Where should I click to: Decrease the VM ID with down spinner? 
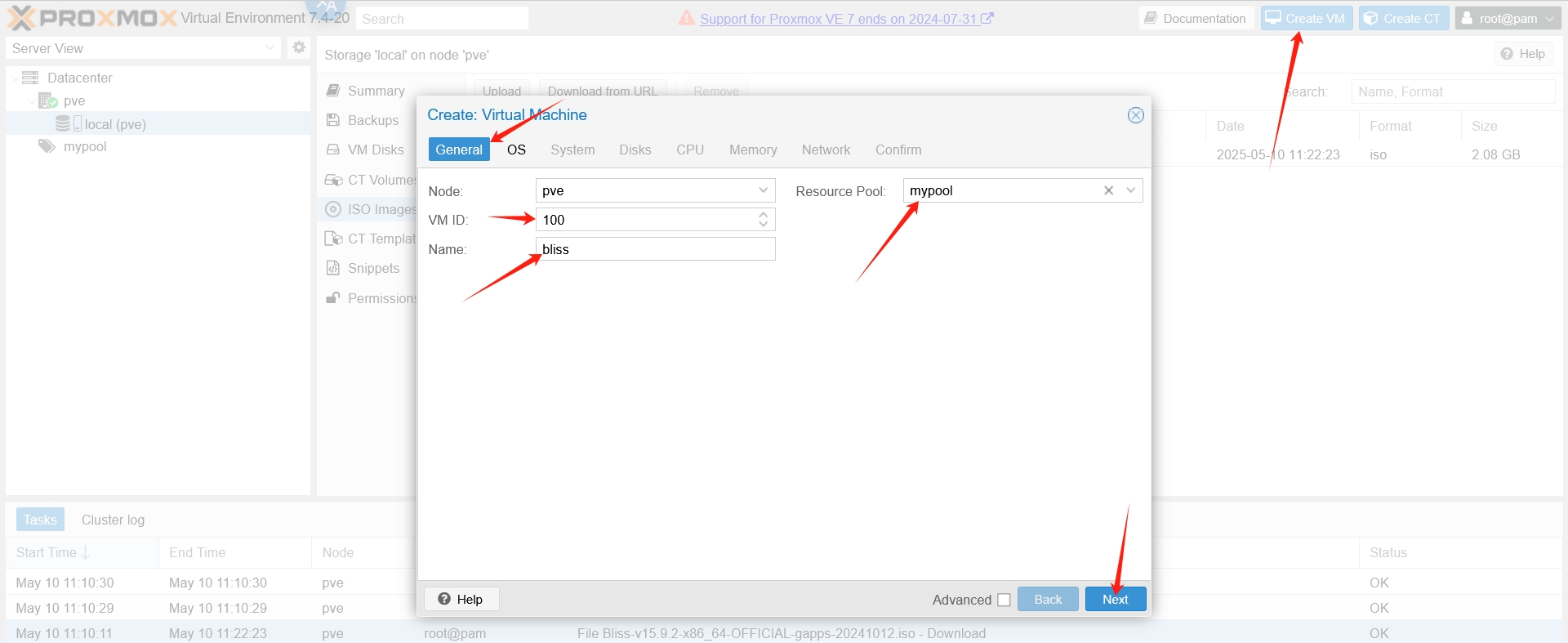(x=763, y=224)
